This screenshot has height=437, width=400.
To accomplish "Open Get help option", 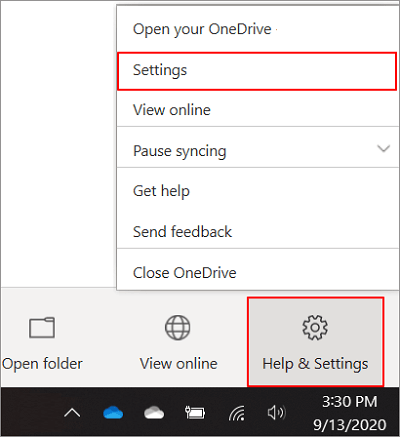I will click(x=258, y=191).
